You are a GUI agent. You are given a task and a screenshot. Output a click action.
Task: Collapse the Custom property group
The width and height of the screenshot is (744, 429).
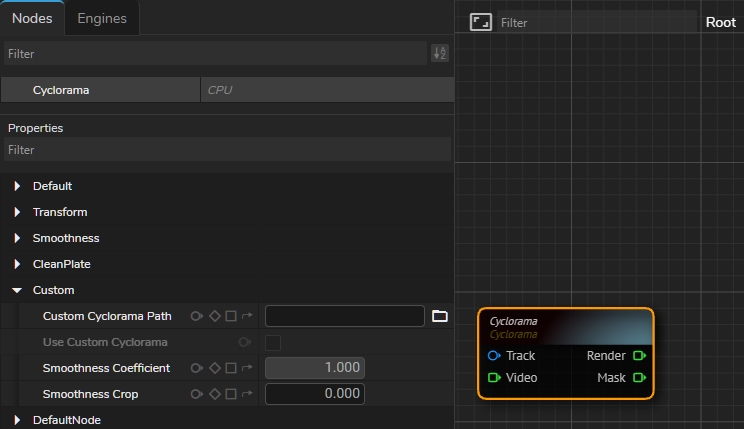pyautogui.click(x=17, y=290)
